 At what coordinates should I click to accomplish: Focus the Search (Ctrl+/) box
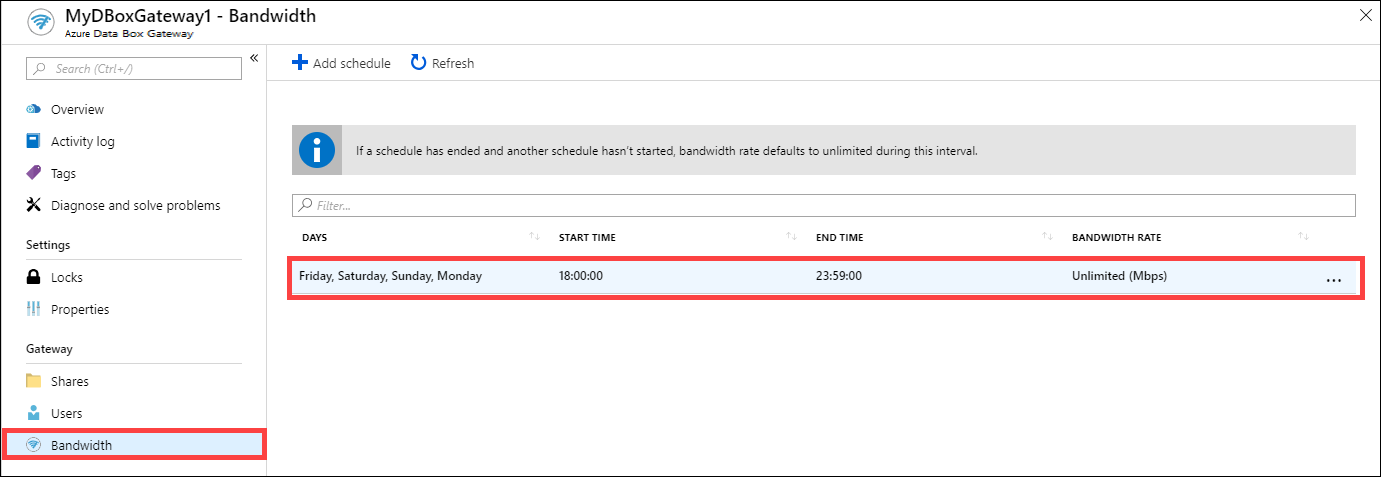tap(133, 68)
